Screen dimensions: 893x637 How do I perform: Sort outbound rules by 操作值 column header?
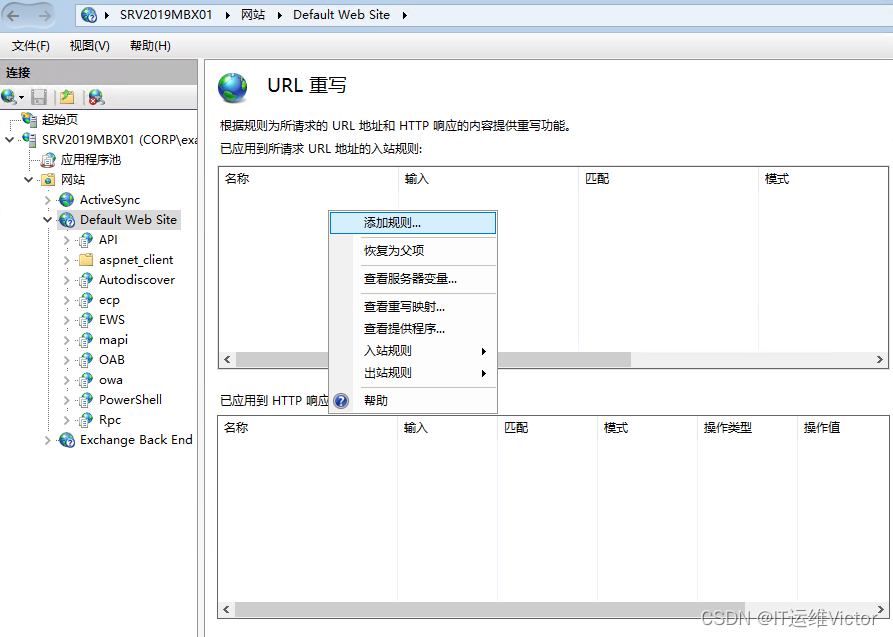tap(843, 428)
